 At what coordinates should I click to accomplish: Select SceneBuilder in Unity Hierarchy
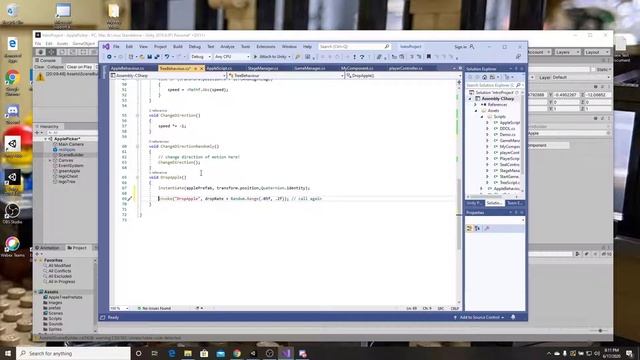71,155
